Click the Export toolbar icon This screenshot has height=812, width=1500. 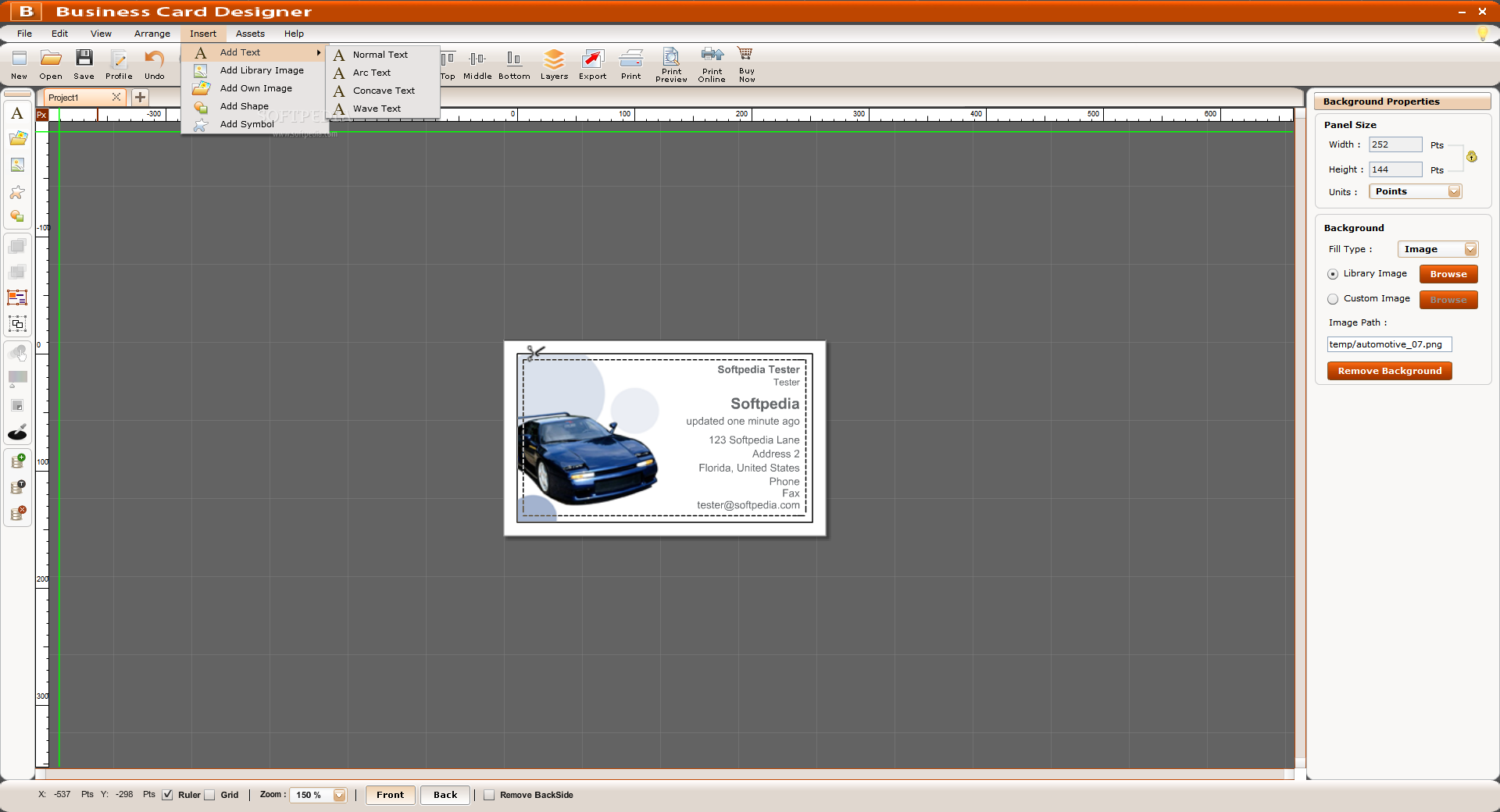click(592, 60)
